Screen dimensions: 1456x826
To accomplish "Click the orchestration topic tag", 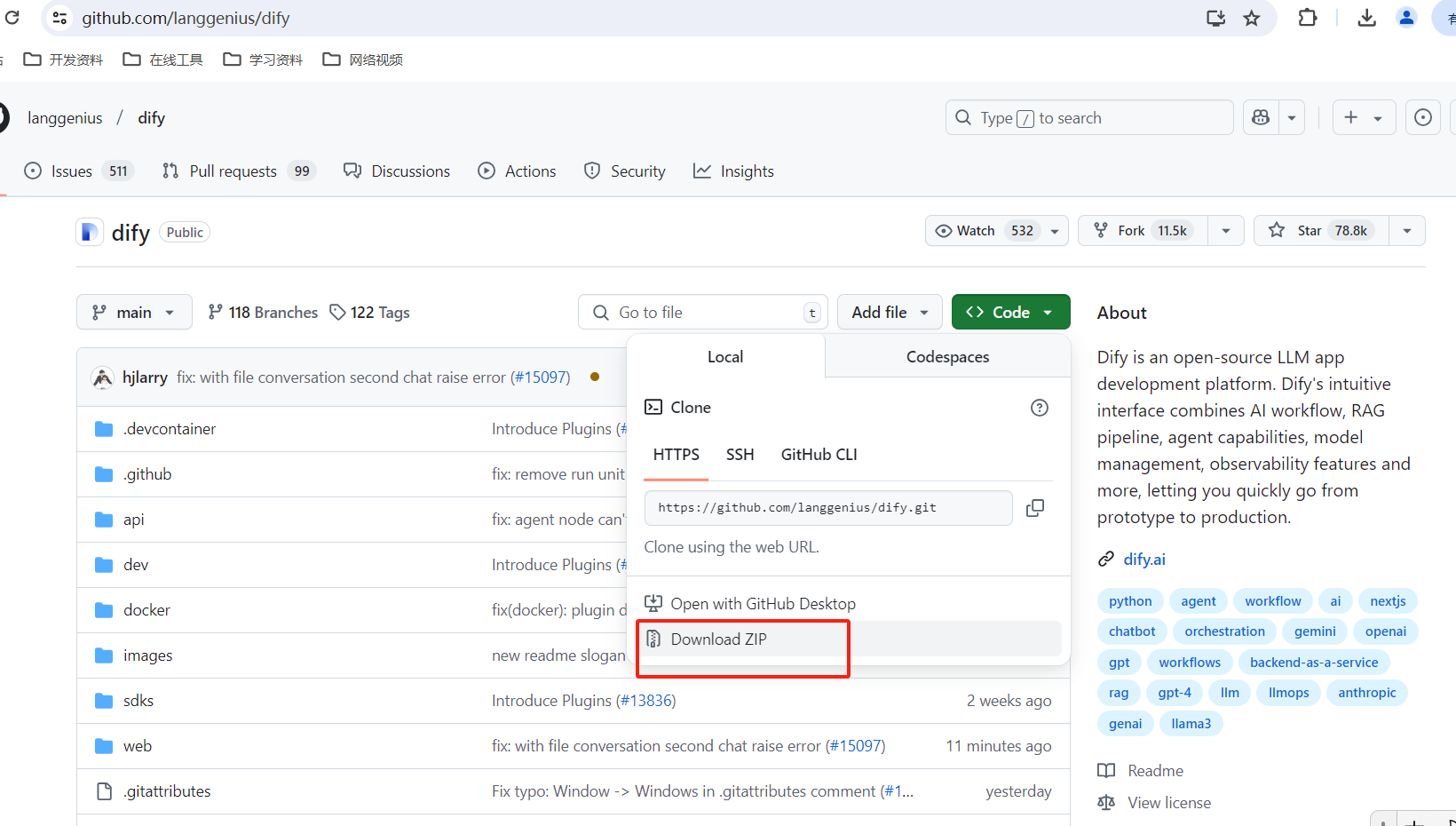I will click(1225, 631).
